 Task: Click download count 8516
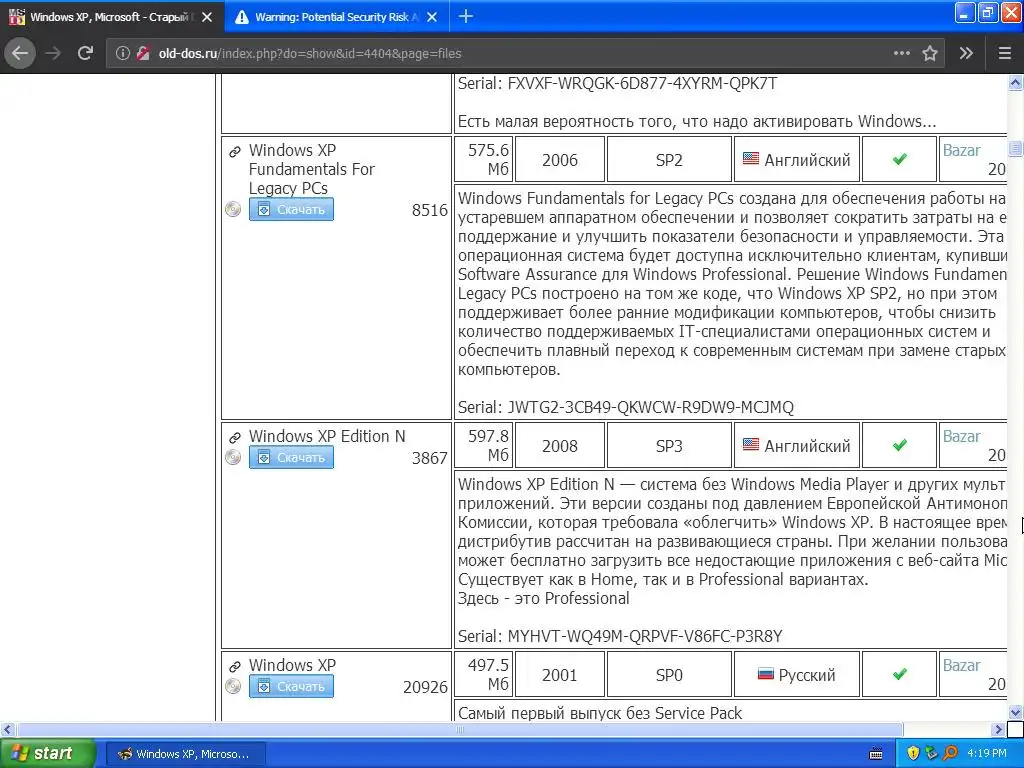430,210
